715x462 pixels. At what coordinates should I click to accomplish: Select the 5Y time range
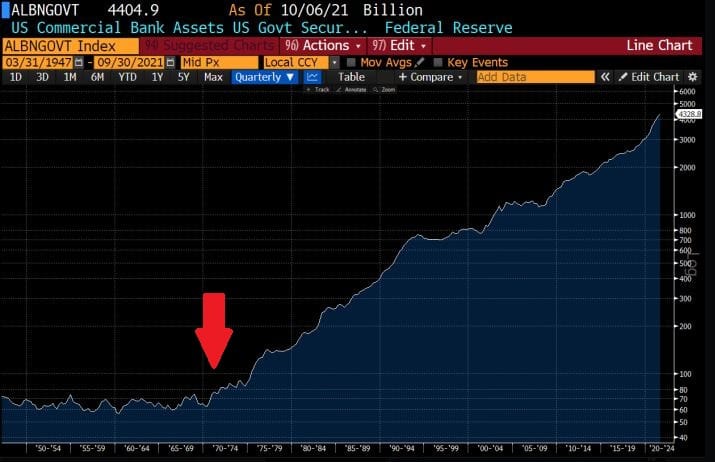(x=183, y=77)
